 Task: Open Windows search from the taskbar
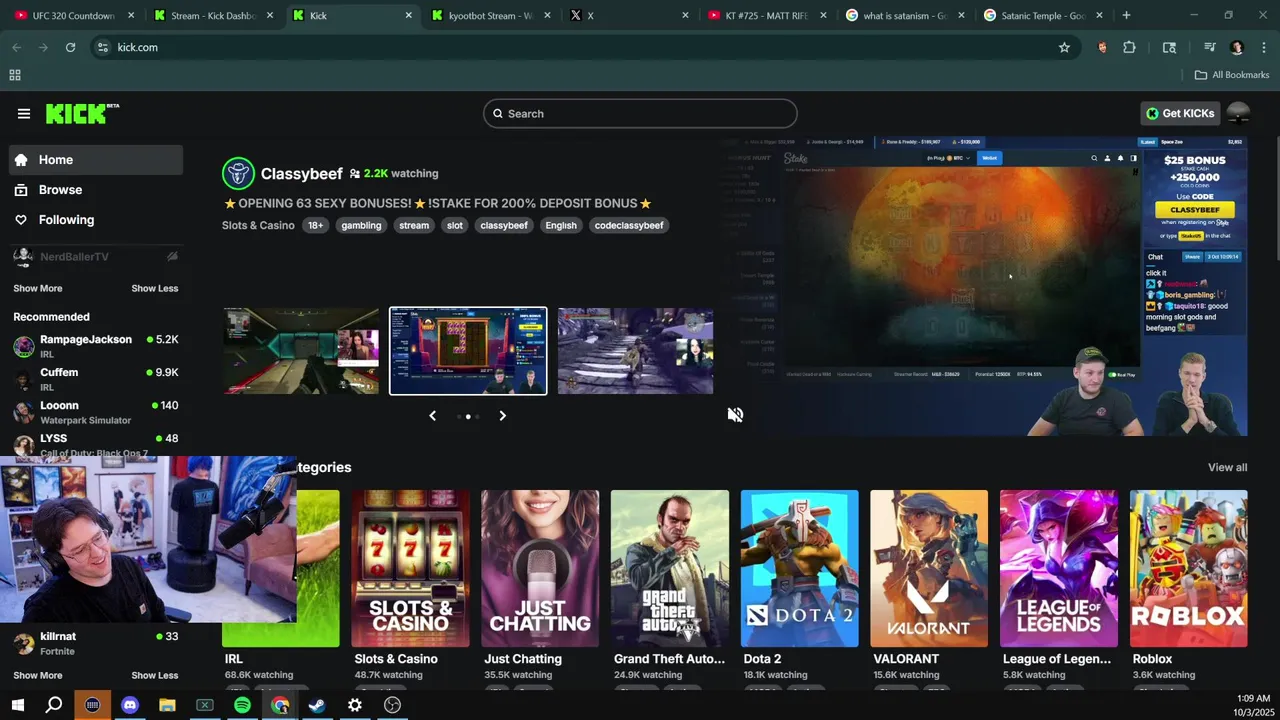tap(54, 705)
